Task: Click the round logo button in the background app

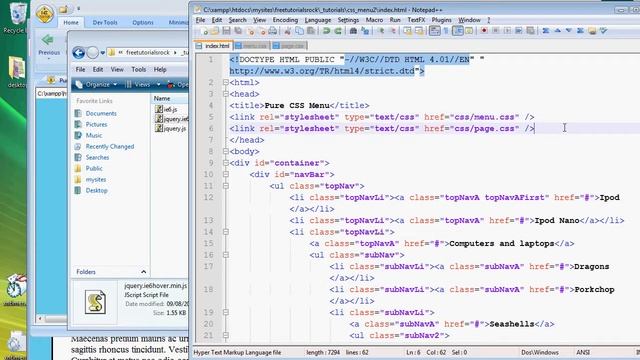Action: [x=45, y=14]
